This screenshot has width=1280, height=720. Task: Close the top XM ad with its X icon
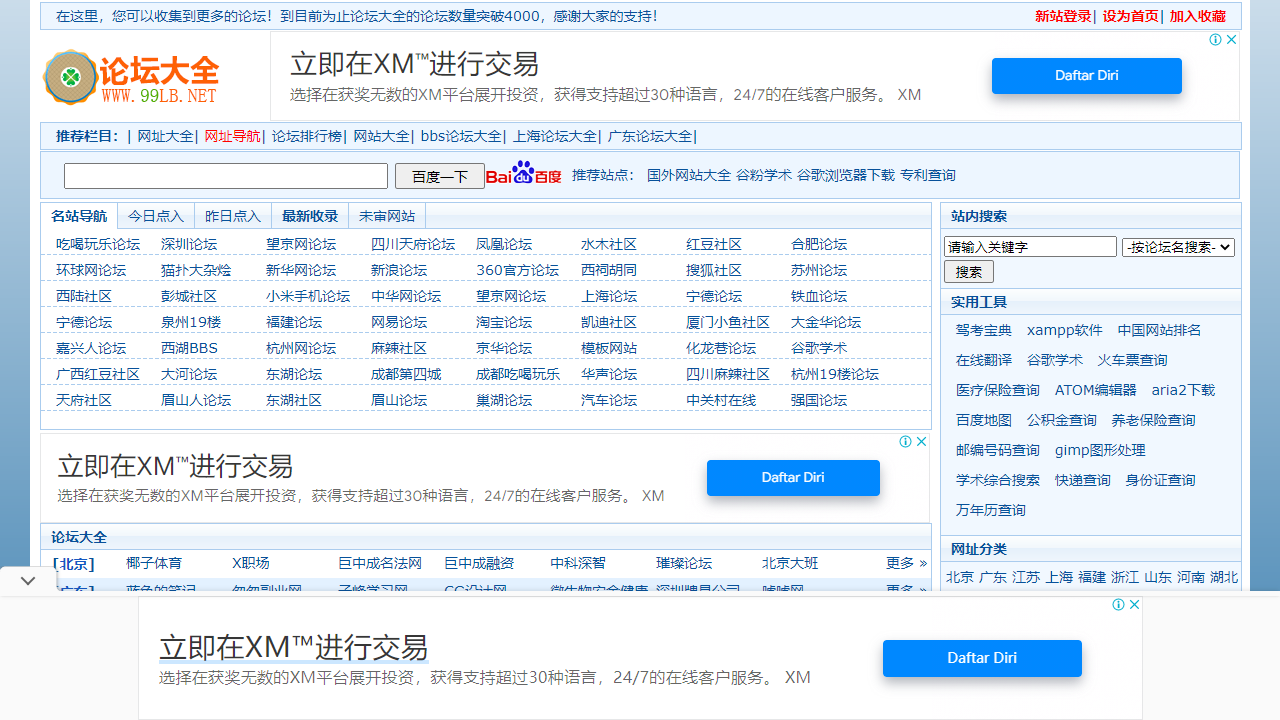(x=1231, y=39)
